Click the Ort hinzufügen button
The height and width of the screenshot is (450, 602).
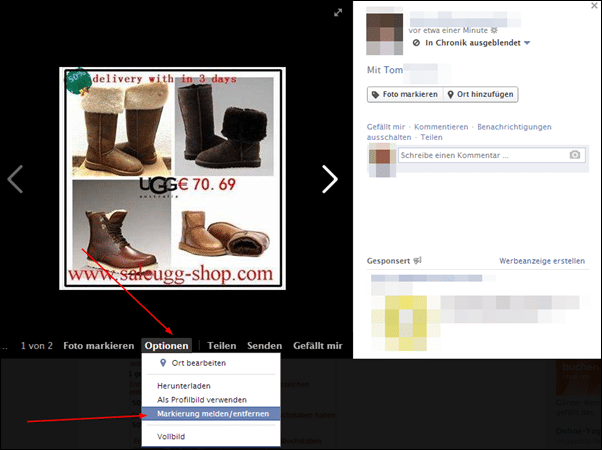pyautogui.click(x=481, y=94)
